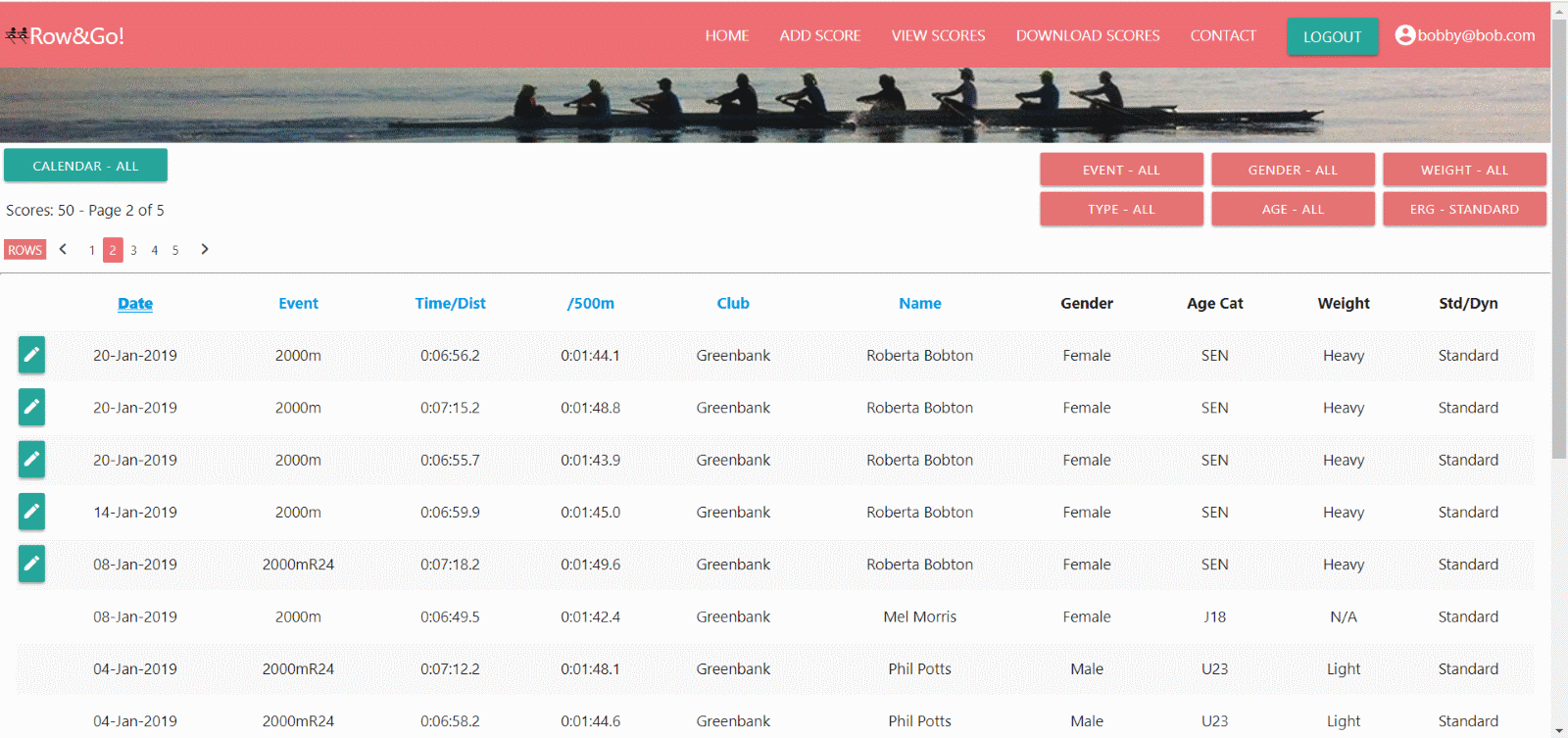This screenshot has width=1568, height=738.
Task: Click the Std/Dyn column header
Action: (1468, 304)
